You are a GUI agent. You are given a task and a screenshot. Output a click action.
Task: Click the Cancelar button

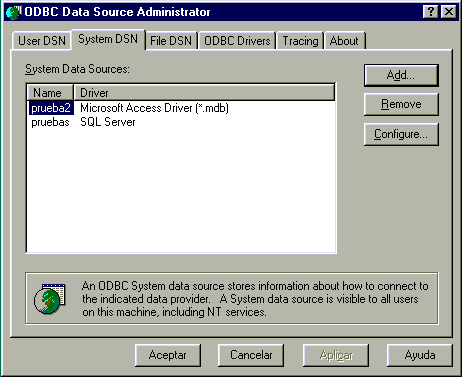point(251,355)
